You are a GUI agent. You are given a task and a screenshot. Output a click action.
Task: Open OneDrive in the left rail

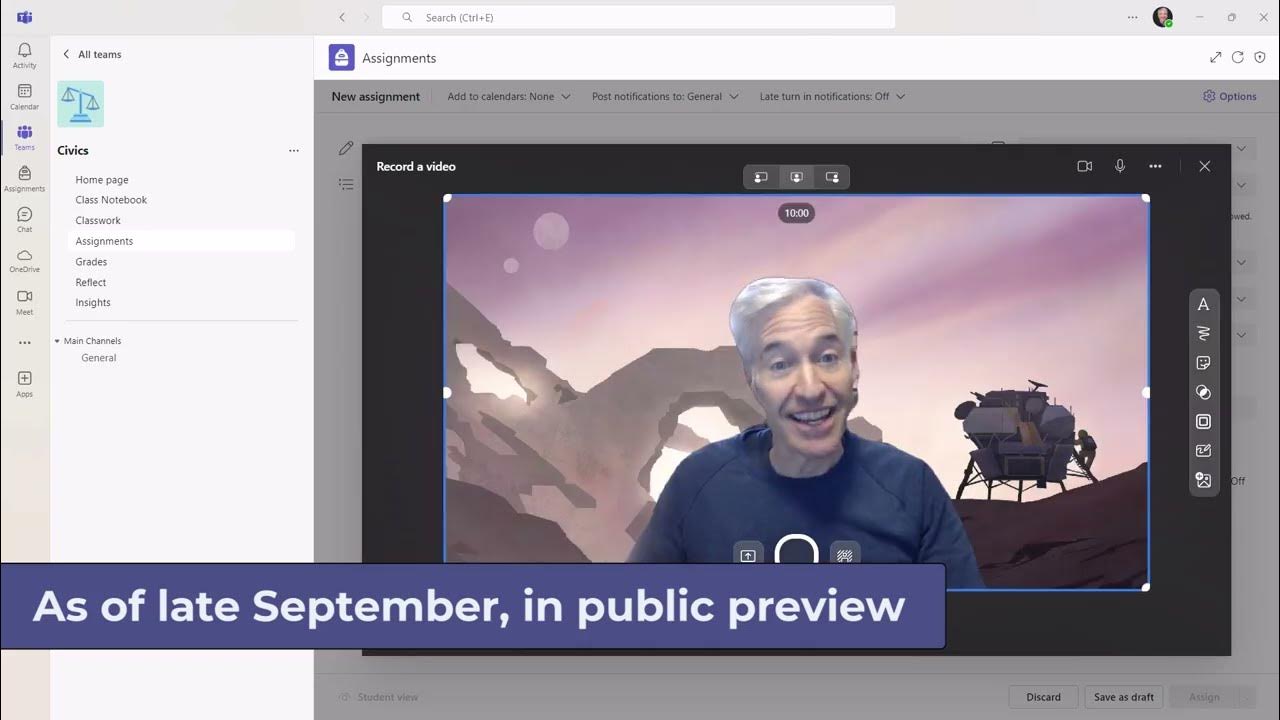pos(24,261)
